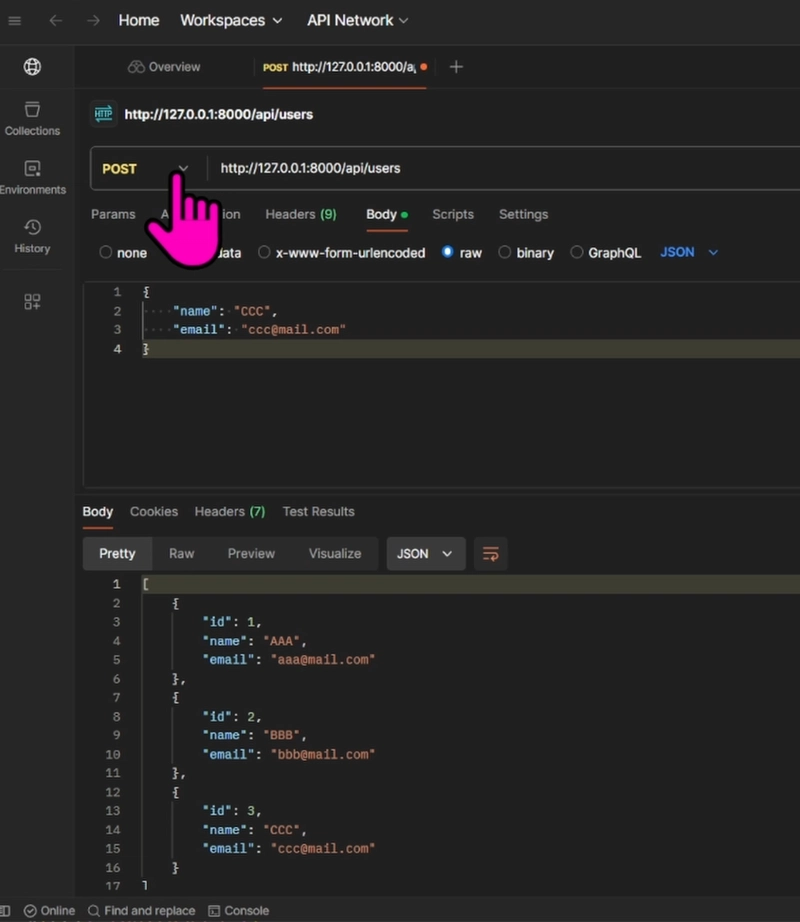Select the GraphQL body option
This screenshot has height=922, width=800.
coord(605,253)
